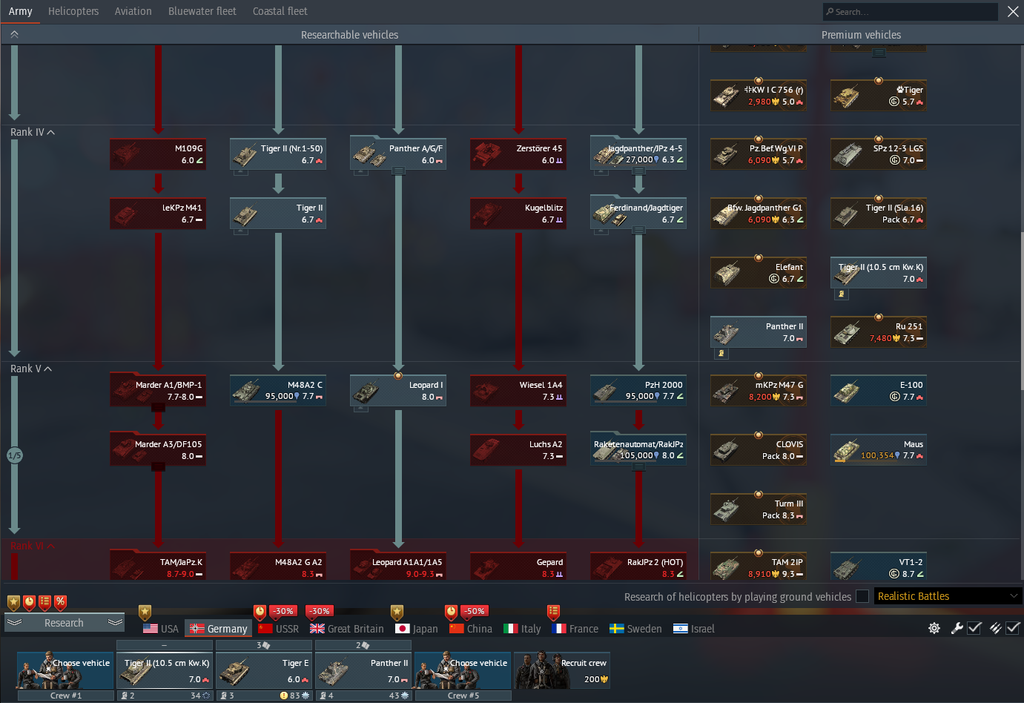Select the KW I C 756 (r) icon

coord(758,95)
